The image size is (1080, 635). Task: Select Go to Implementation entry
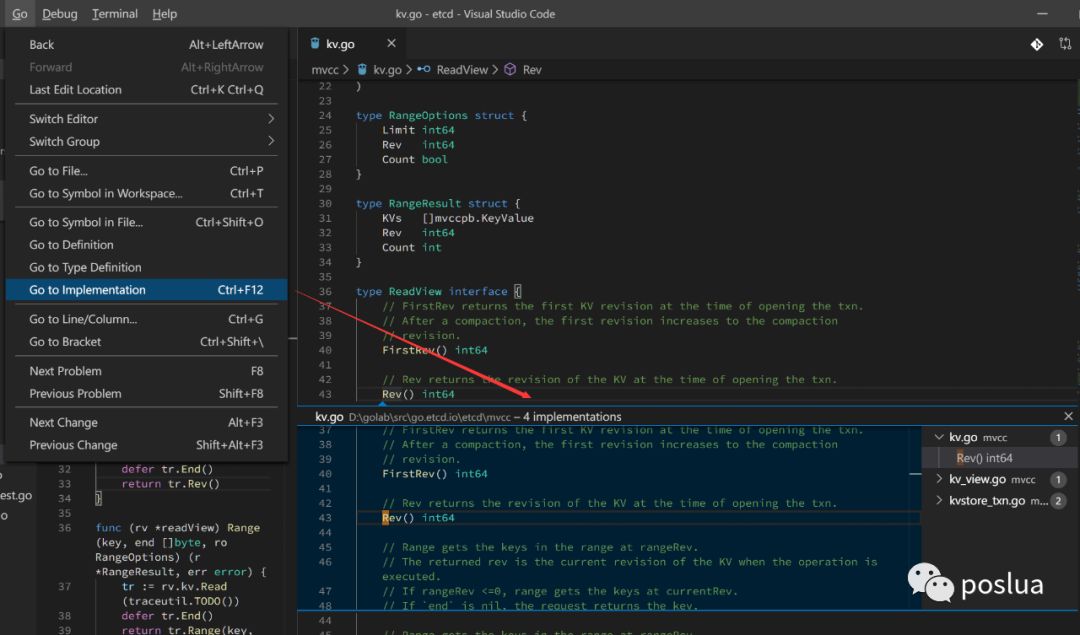146,290
